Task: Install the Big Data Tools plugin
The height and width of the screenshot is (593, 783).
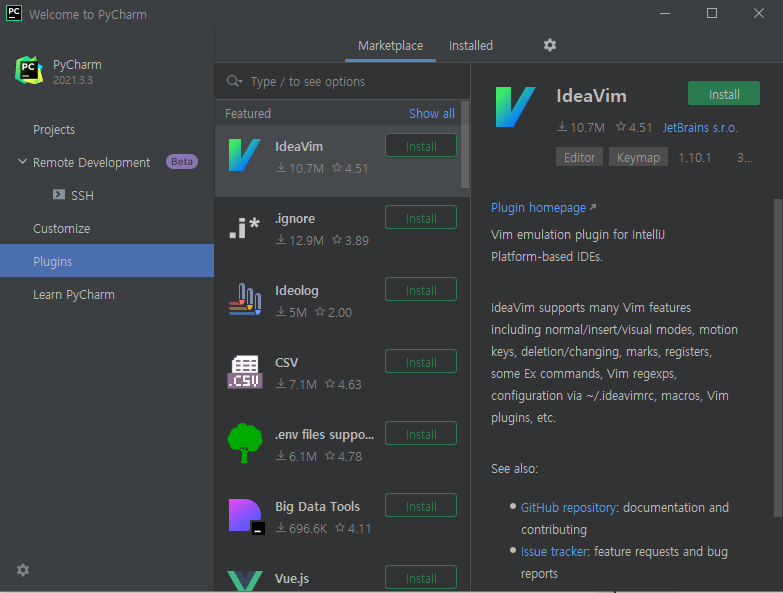Action: pos(421,505)
